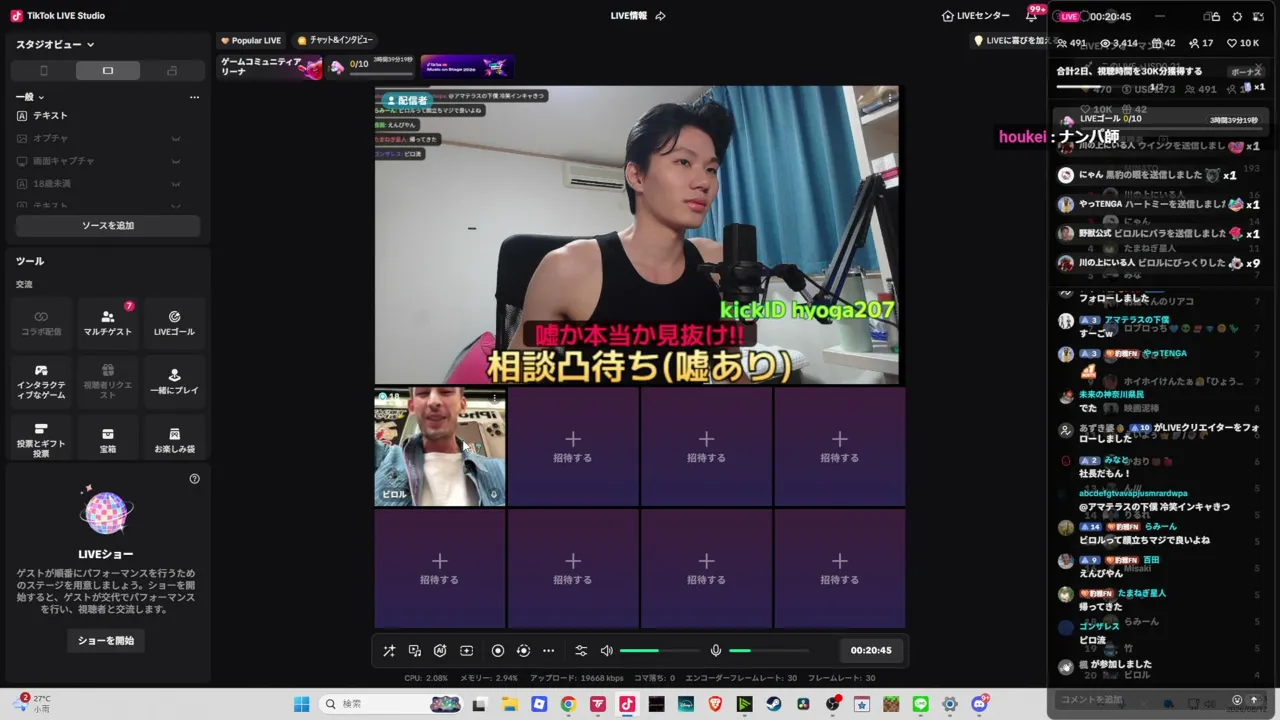Share LIVE情報 via arrow icon
1280x720 pixels.
pyautogui.click(x=660, y=16)
